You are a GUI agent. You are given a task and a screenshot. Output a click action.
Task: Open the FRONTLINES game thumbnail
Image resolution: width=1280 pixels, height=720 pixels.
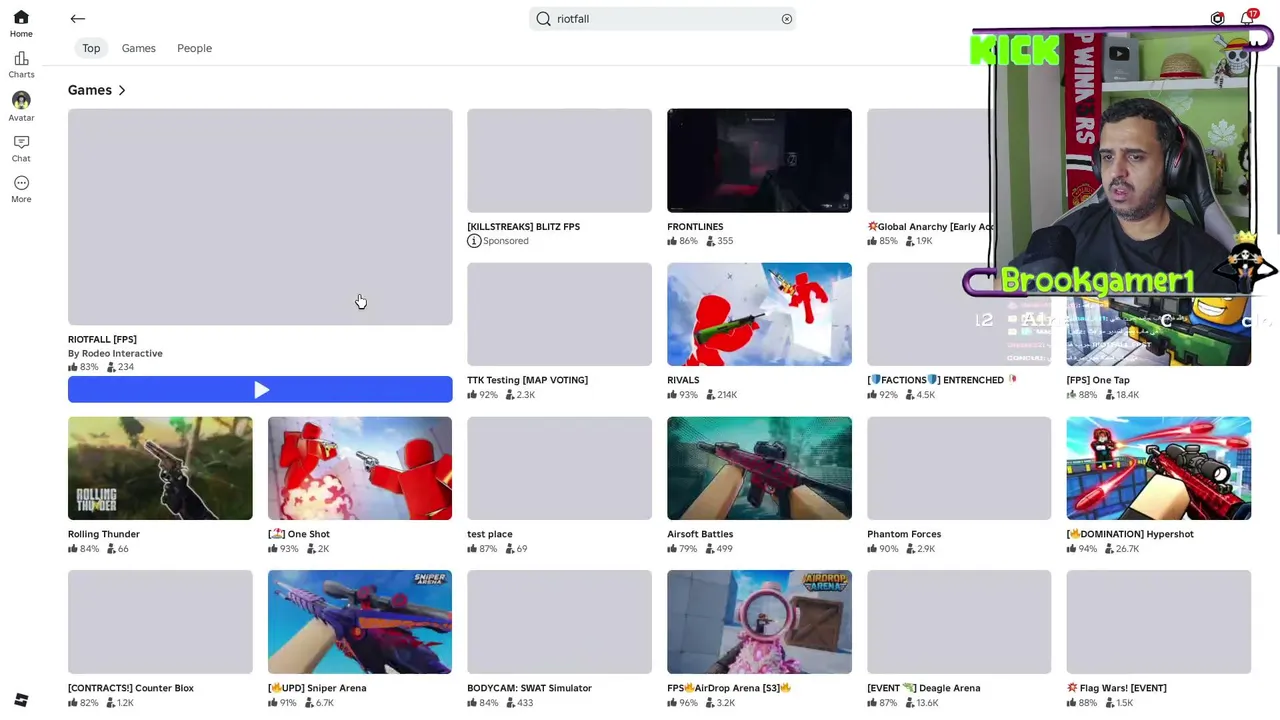(x=759, y=161)
